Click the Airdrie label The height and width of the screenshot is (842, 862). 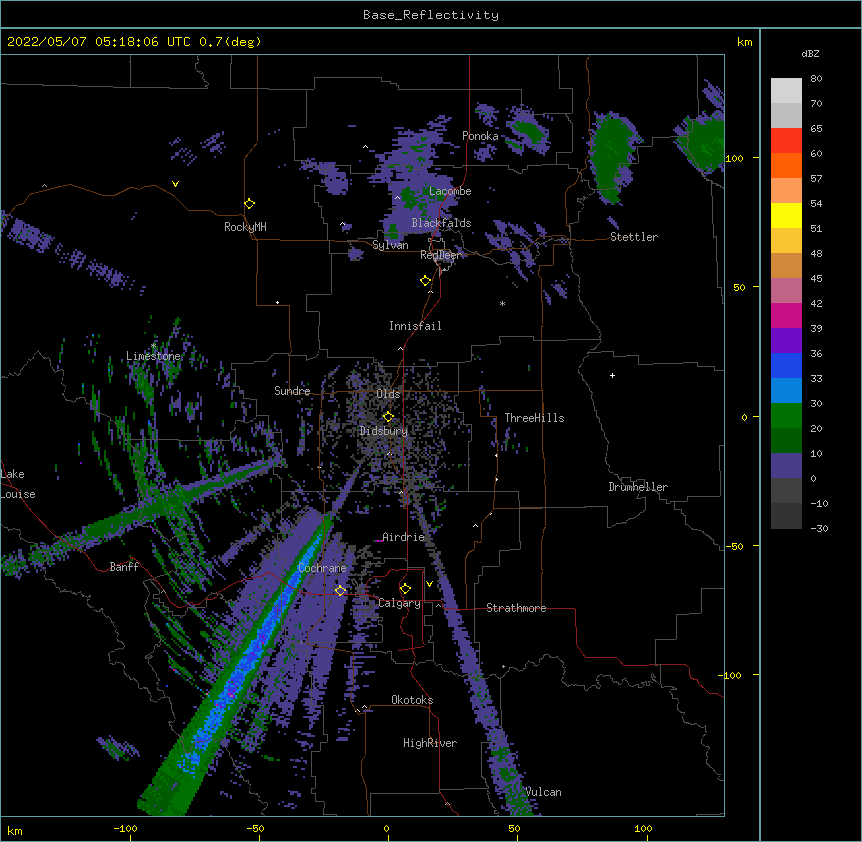[x=404, y=537]
